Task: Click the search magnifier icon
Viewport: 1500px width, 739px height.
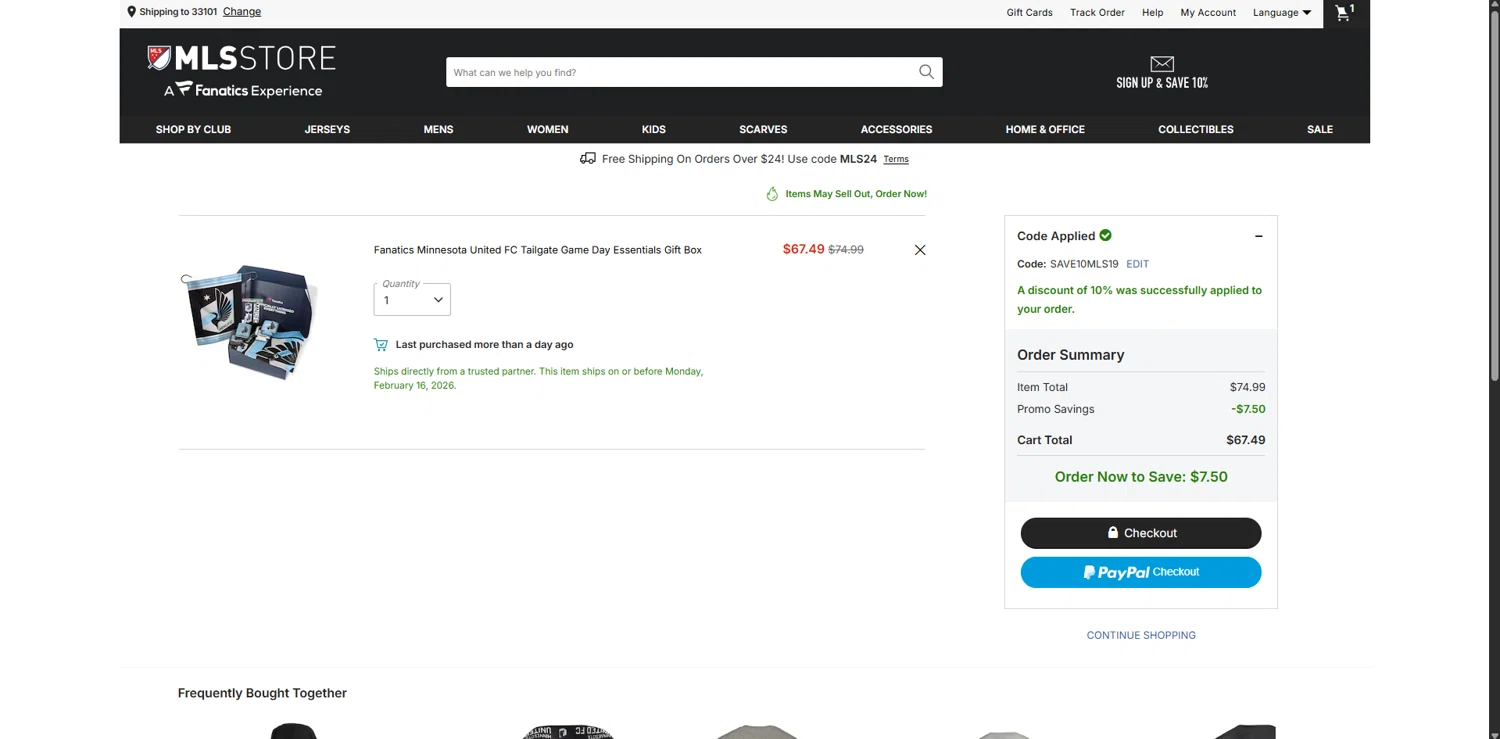Action: [926, 72]
